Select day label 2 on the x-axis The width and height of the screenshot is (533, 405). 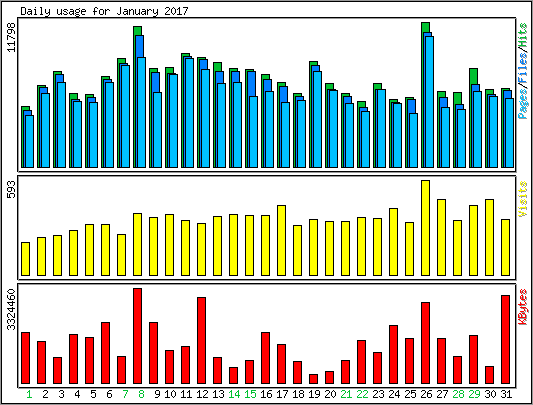coord(45,394)
